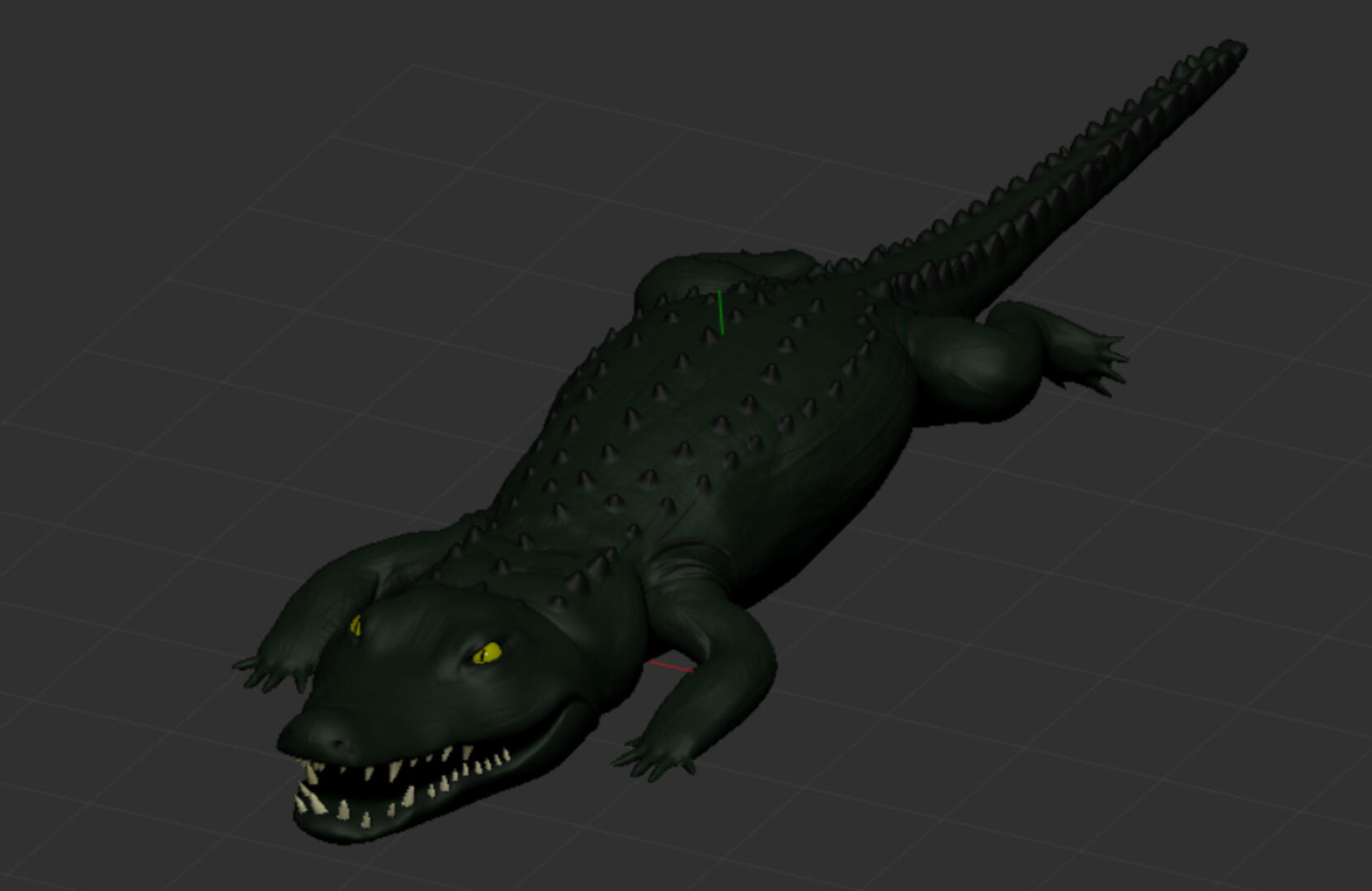This screenshot has width=1372, height=891.
Task: Click the red X-axis gizmo line
Action: click(x=672, y=667)
